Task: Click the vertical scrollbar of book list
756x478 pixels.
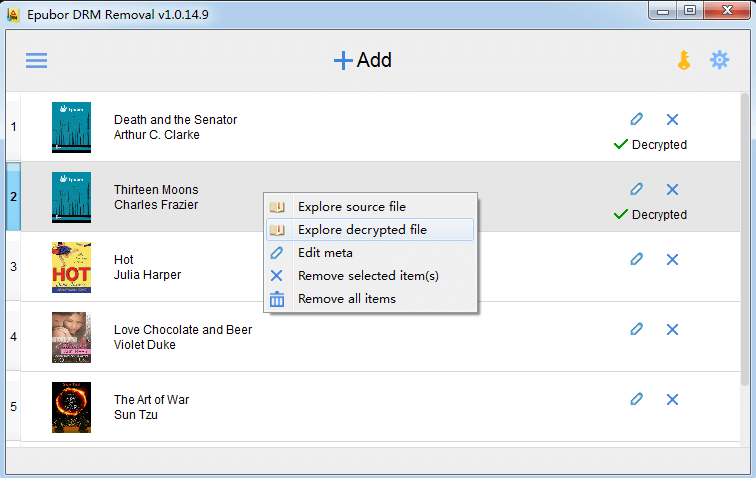Action: [745, 239]
